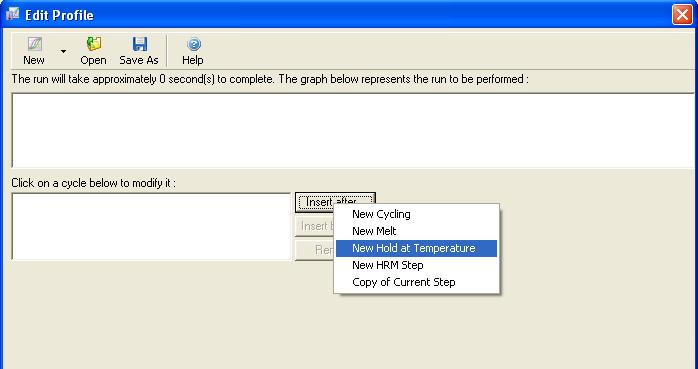Select New Hold at Temperature

click(416, 248)
